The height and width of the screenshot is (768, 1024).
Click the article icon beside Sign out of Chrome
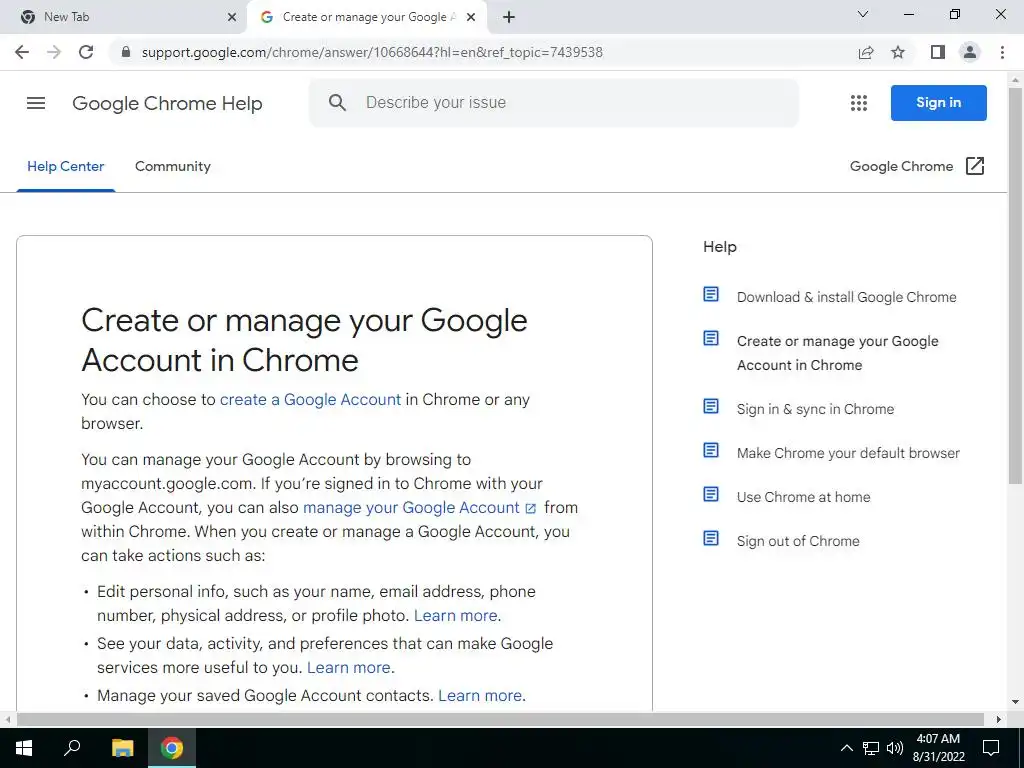(x=711, y=538)
